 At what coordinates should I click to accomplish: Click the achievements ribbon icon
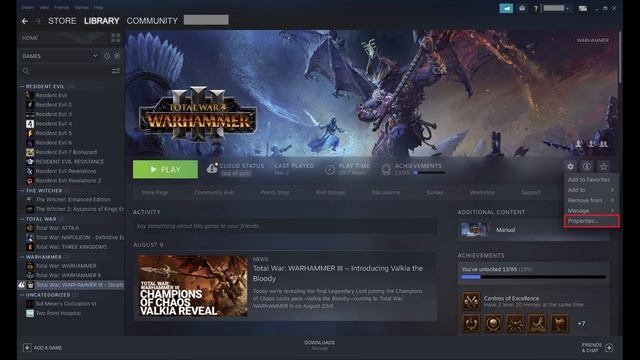click(x=386, y=169)
